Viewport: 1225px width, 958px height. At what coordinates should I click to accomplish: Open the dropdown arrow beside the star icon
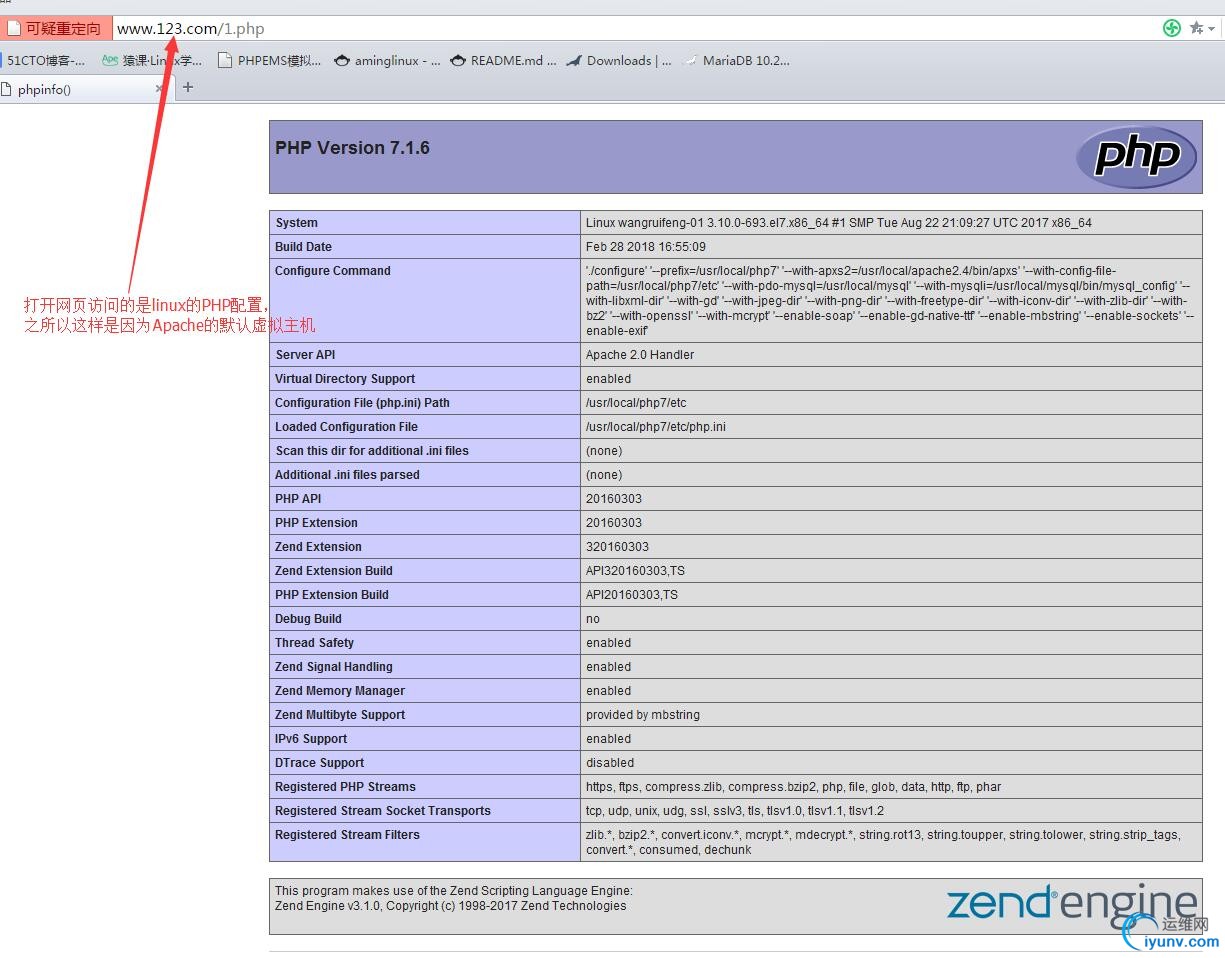[1212, 29]
